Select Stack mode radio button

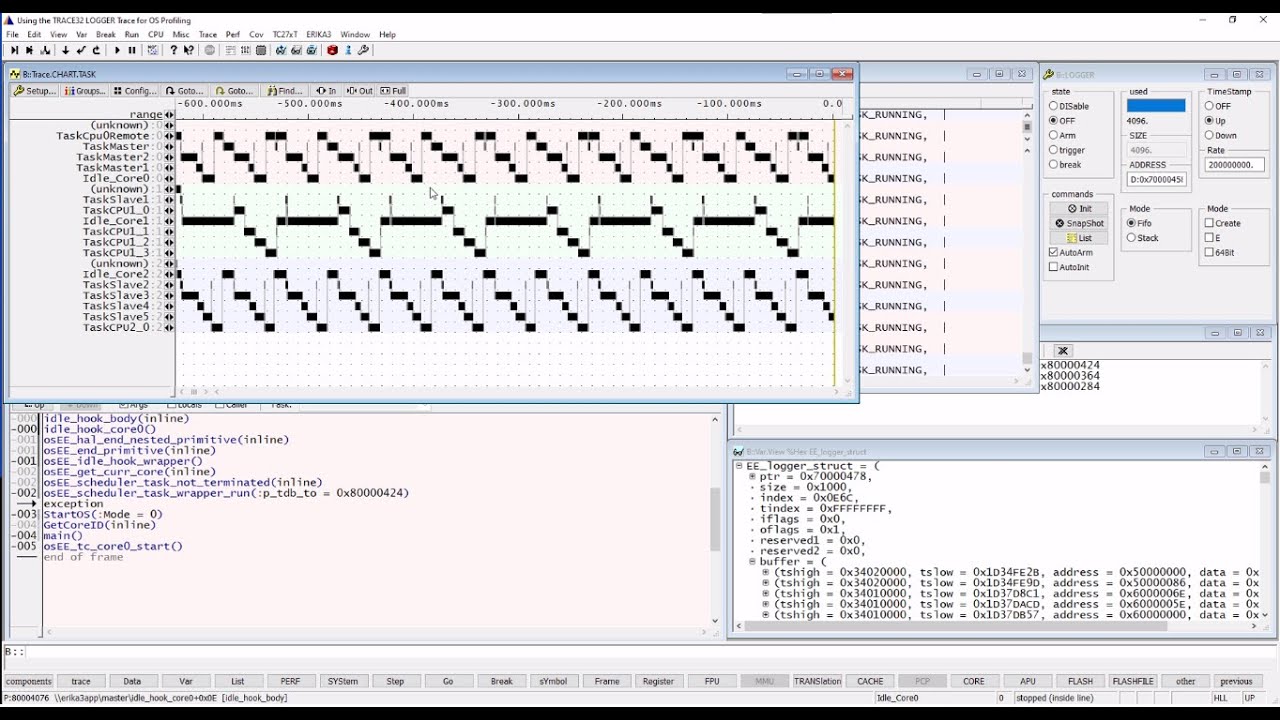click(1142, 238)
